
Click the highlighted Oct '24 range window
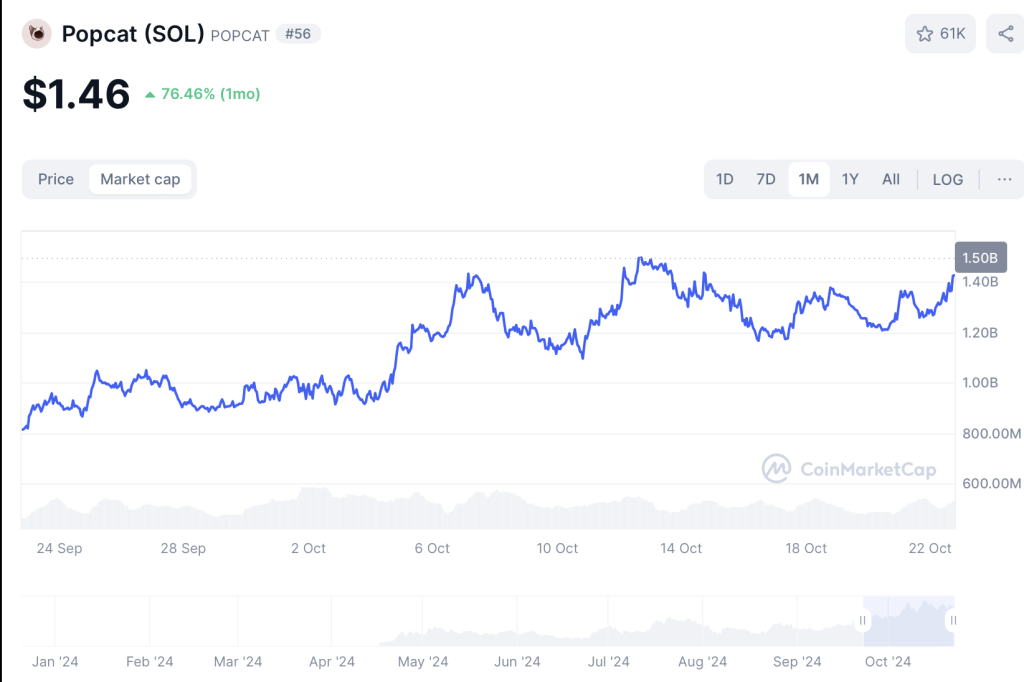[908, 621]
